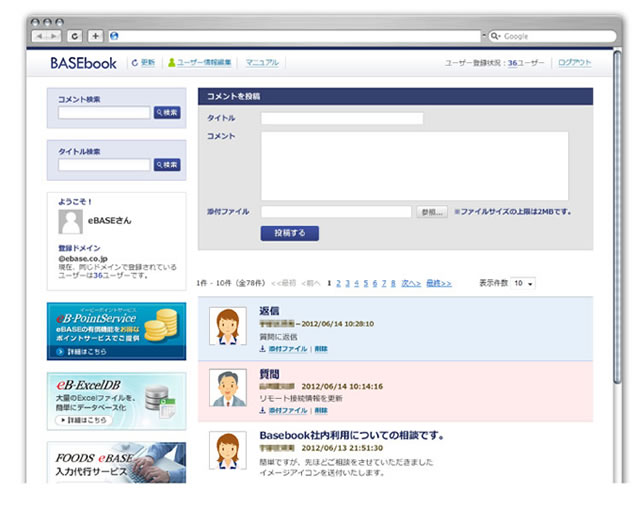Open the 質問 post title
640x508 pixels.
(269, 374)
